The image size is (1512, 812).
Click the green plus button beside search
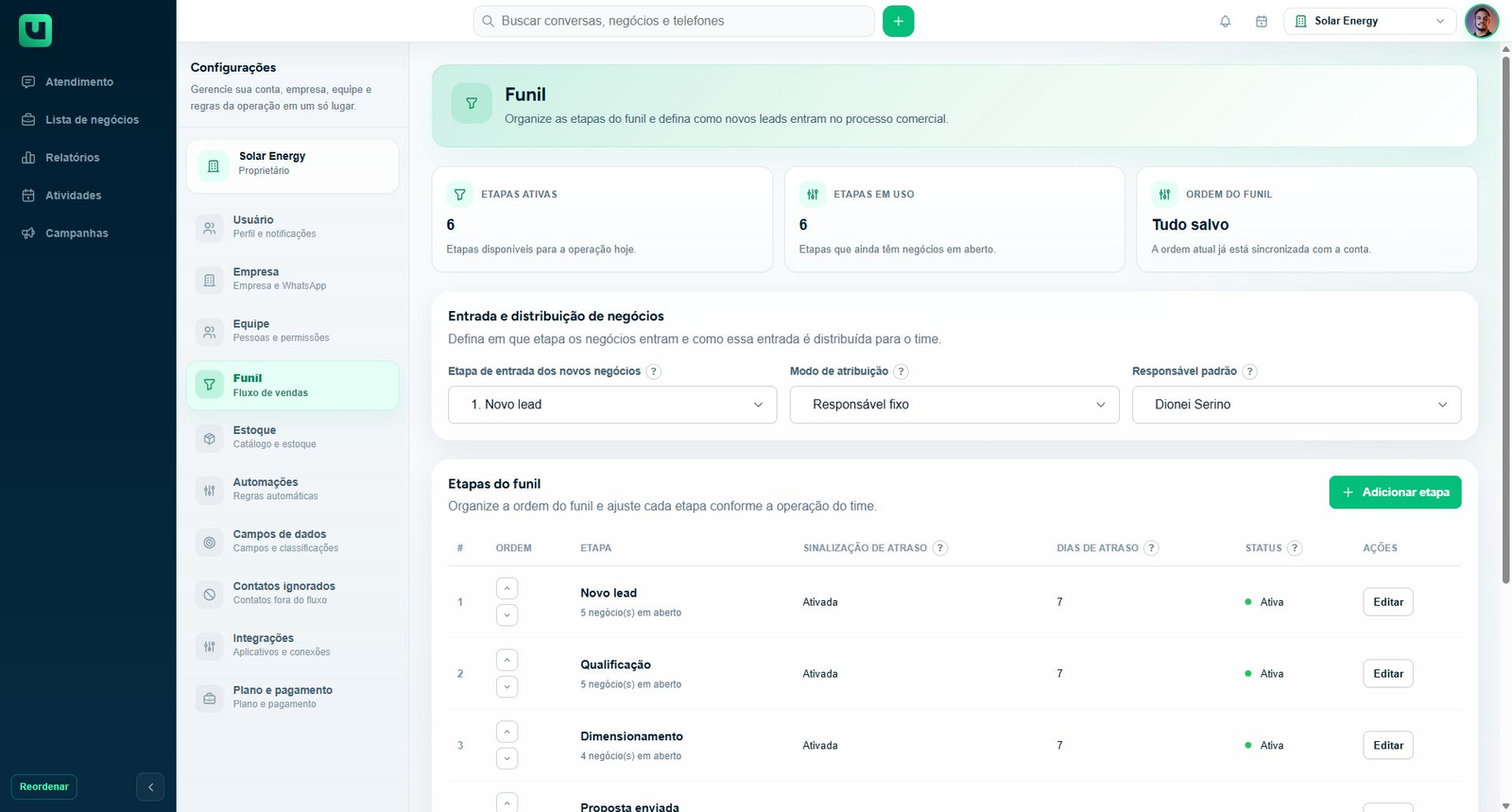click(899, 21)
